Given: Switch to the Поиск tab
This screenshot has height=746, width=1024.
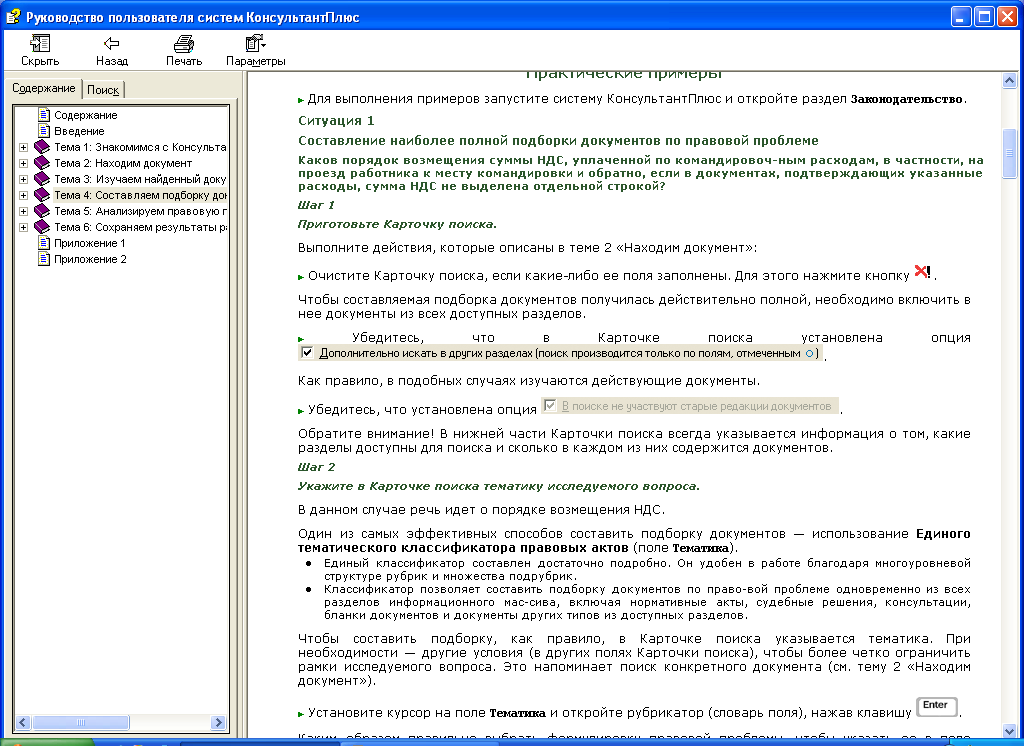Looking at the screenshot, I should [x=103, y=89].
